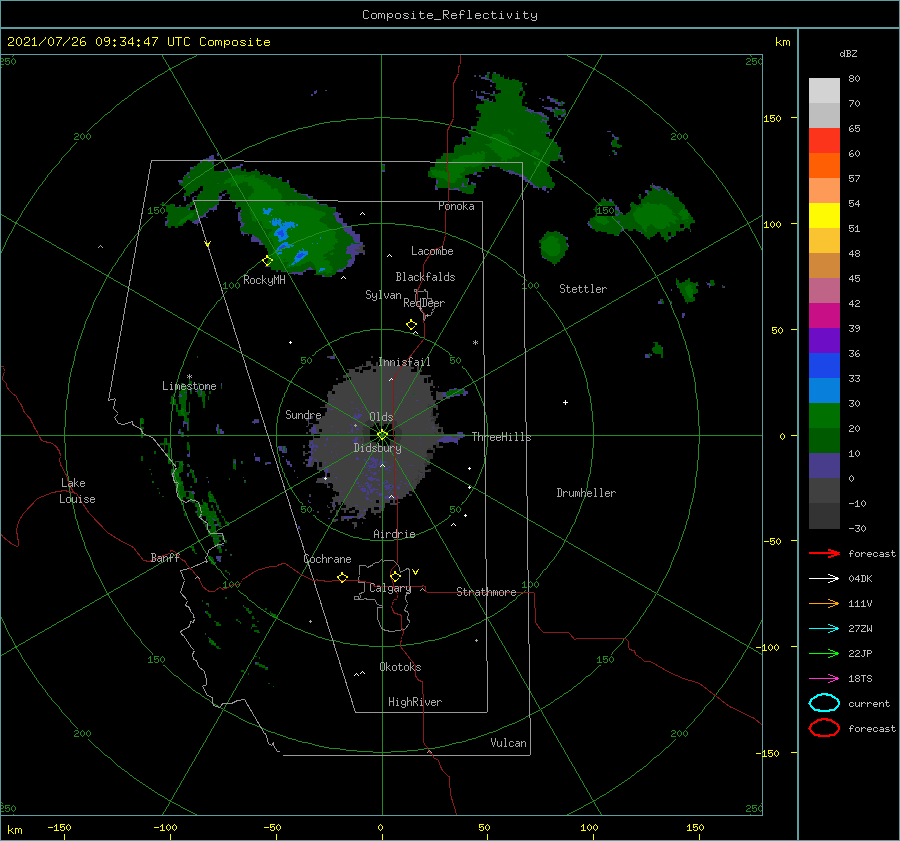Click the Composite_Reflectivity title

pyautogui.click(x=449, y=15)
